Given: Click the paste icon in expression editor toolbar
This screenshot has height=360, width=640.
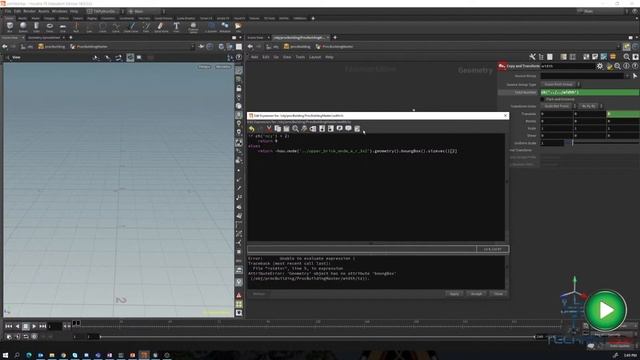Looking at the screenshot, I should coord(286,129).
